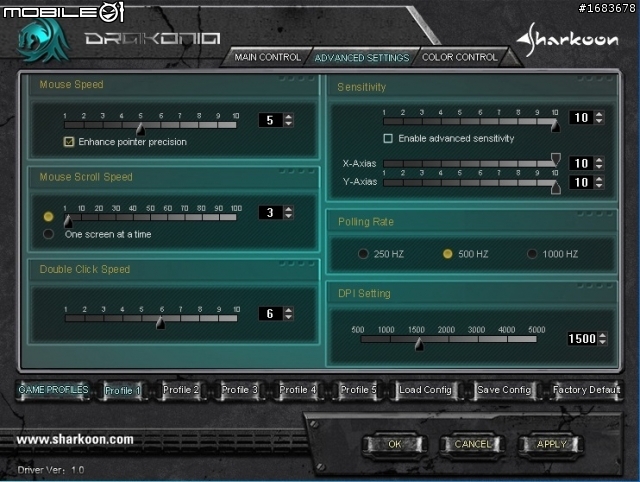
Task: Switch to the Main Control tab
Action: 267,57
